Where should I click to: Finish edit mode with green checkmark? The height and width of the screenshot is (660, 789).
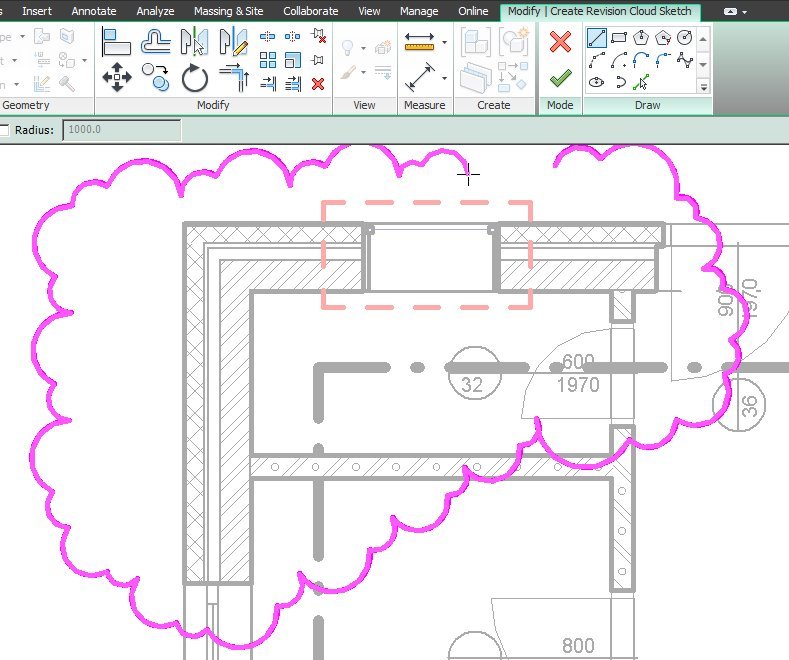560,77
